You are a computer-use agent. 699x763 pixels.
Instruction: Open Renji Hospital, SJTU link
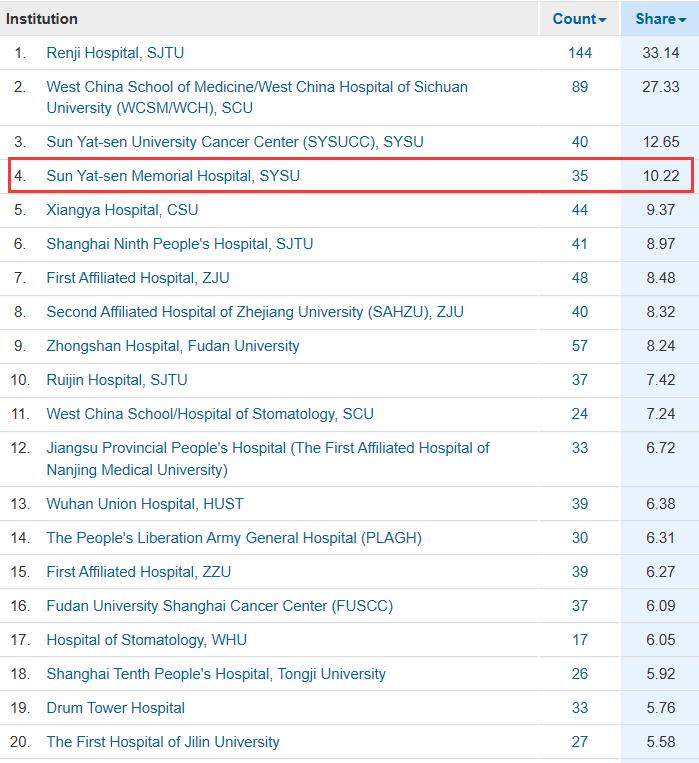(x=115, y=53)
